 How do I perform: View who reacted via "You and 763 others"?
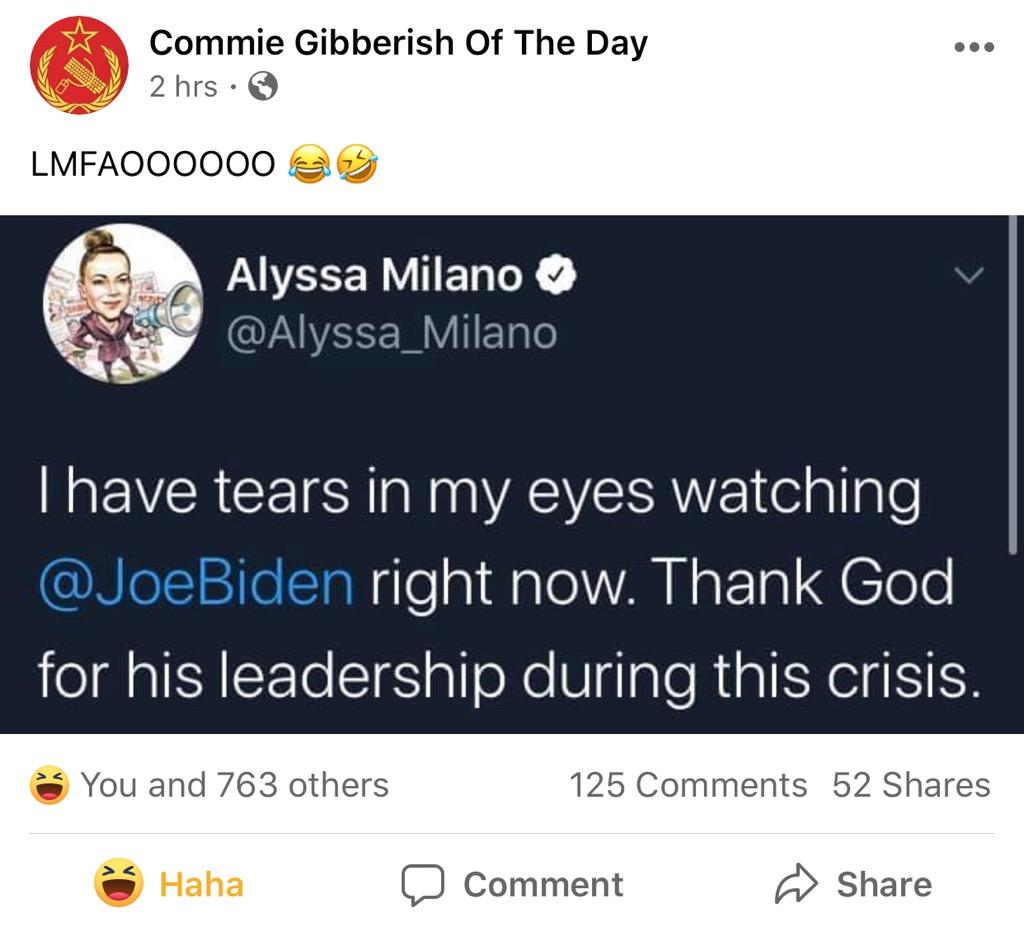coord(234,785)
